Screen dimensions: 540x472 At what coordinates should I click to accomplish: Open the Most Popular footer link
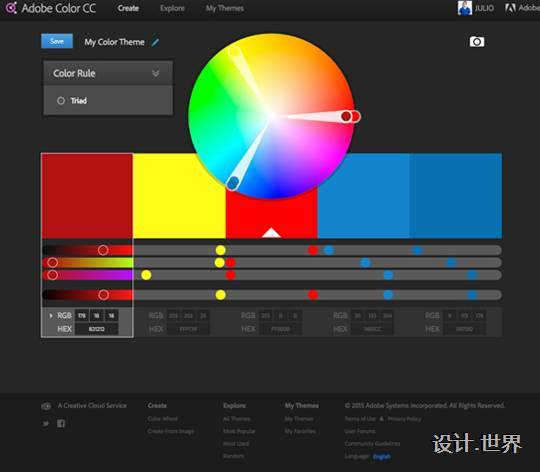click(x=239, y=431)
